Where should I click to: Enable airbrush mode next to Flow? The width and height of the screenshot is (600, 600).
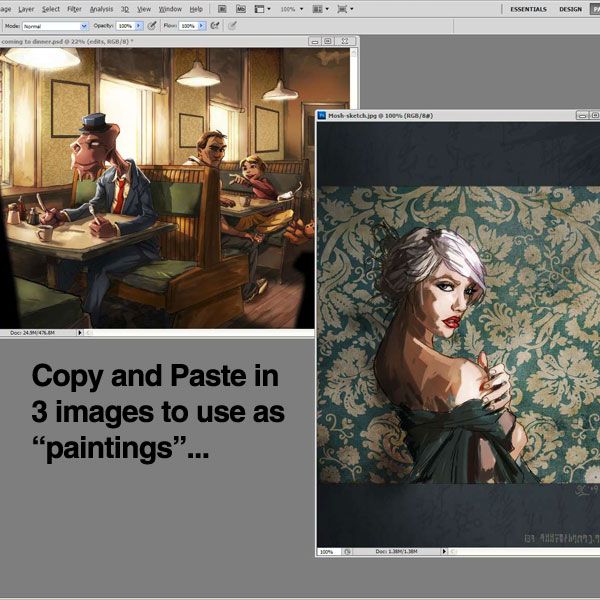click(x=215, y=26)
